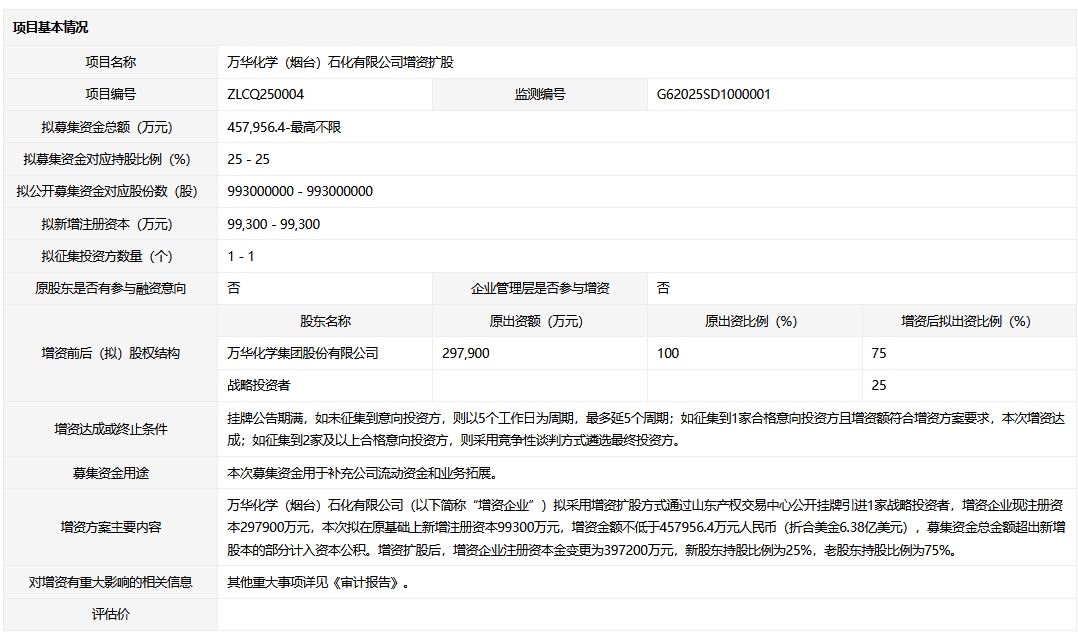
Task: Click the '企业管理层是否参与增资' label
Action: 540,288
